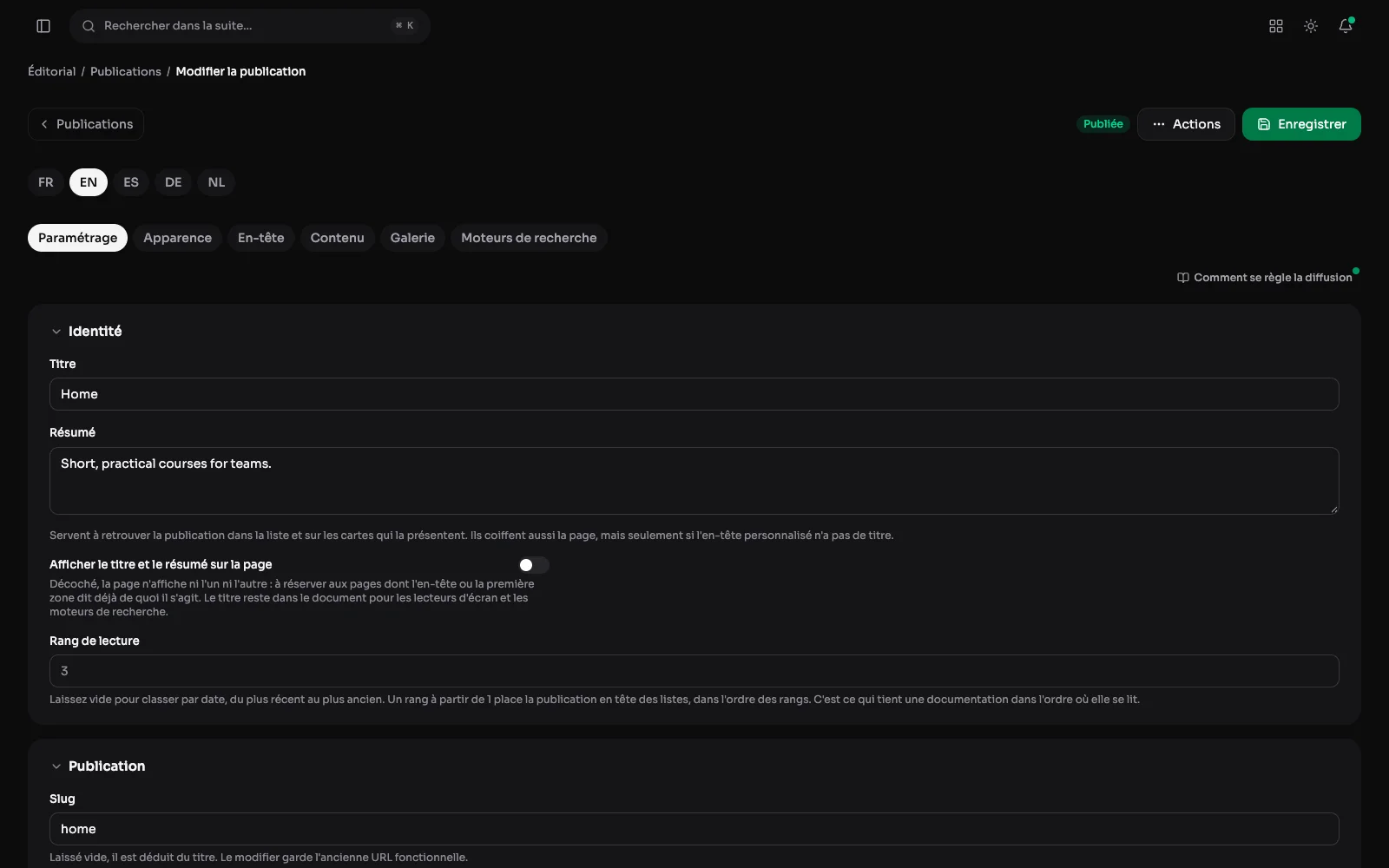
Task: Open the En-tête tab
Action: tap(260, 238)
